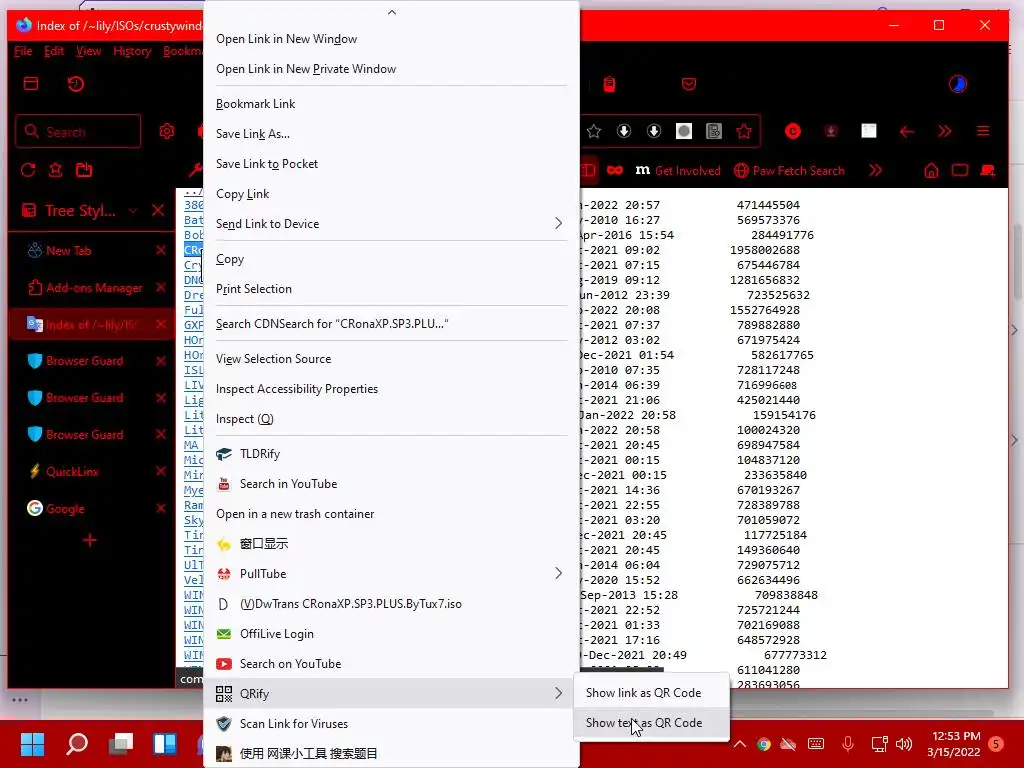Close the New Tab sidebar tab
This screenshot has height=768, width=1024.
pyautogui.click(x=161, y=250)
